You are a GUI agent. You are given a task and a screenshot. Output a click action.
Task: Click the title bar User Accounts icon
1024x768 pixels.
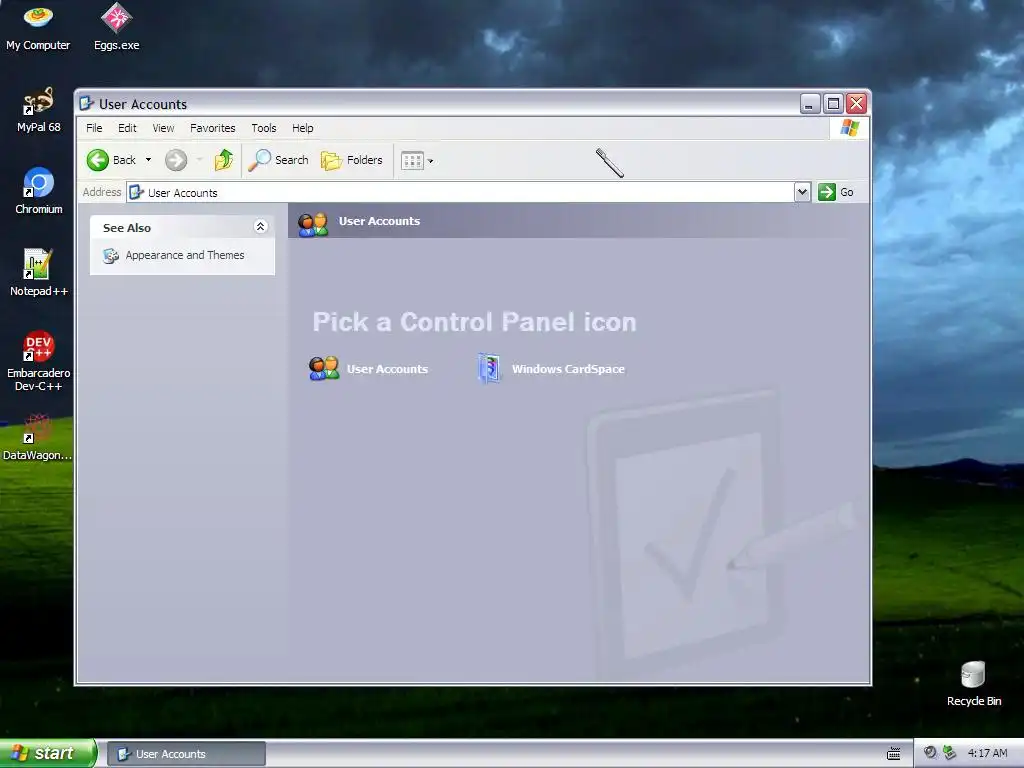click(86, 103)
